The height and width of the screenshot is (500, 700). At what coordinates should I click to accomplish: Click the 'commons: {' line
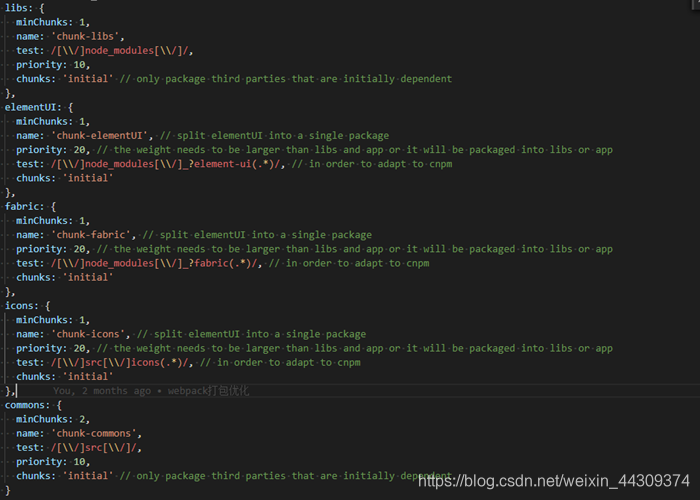tap(33, 405)
